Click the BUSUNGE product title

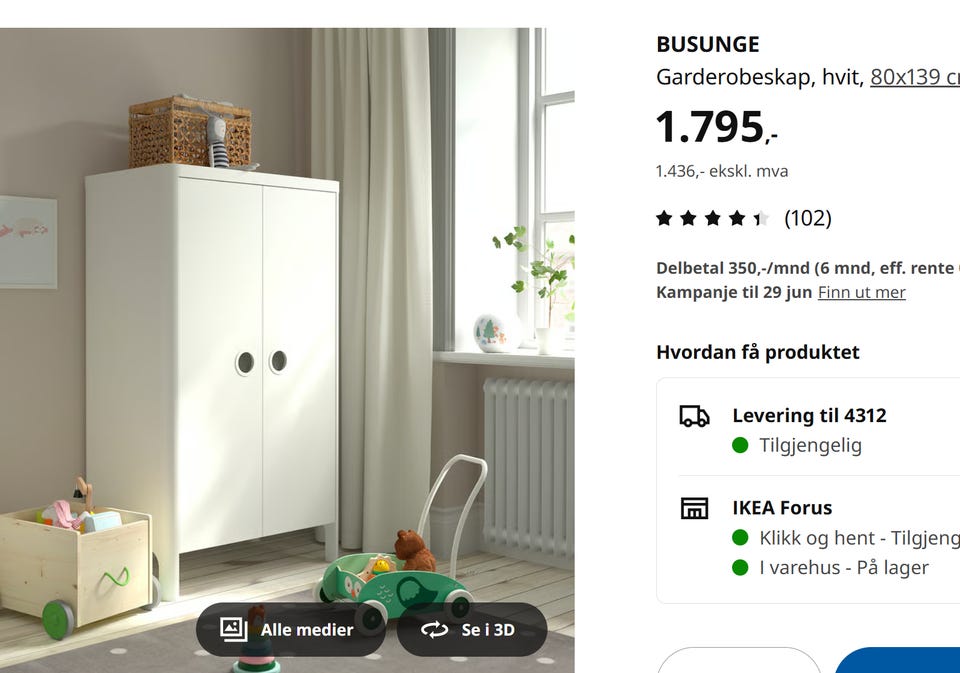coord(708,44)
